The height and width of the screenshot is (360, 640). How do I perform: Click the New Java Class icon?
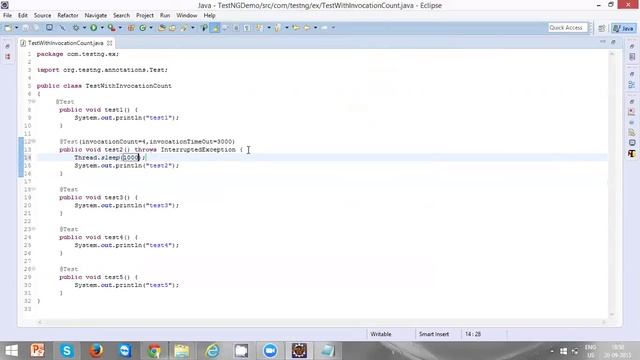click(142, 28)
